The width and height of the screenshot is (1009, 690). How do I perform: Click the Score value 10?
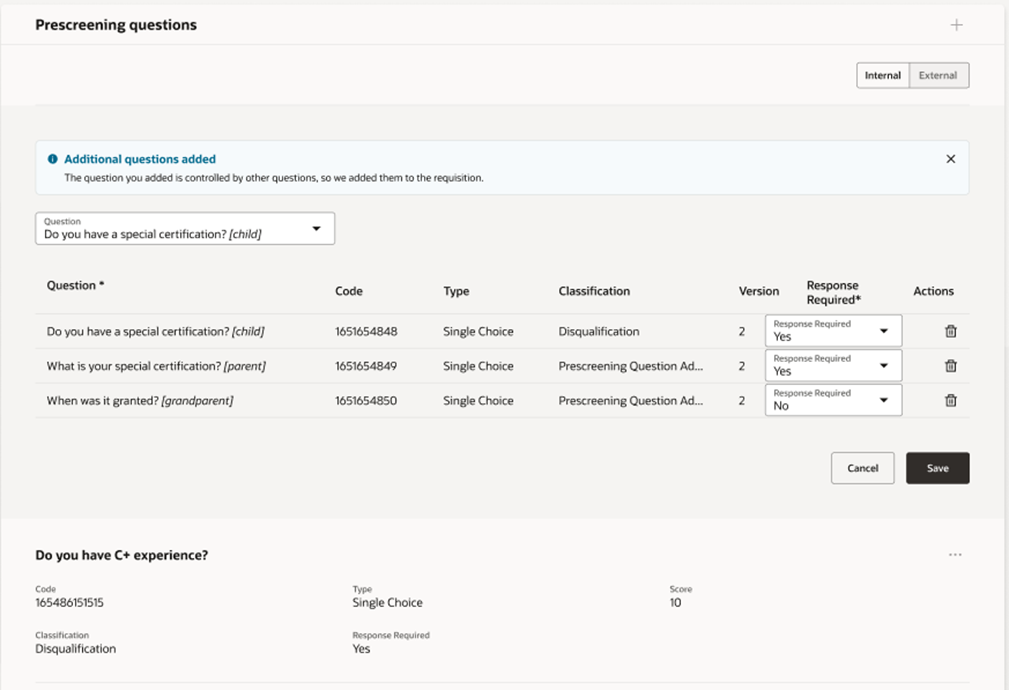click(x=675, y=602)
